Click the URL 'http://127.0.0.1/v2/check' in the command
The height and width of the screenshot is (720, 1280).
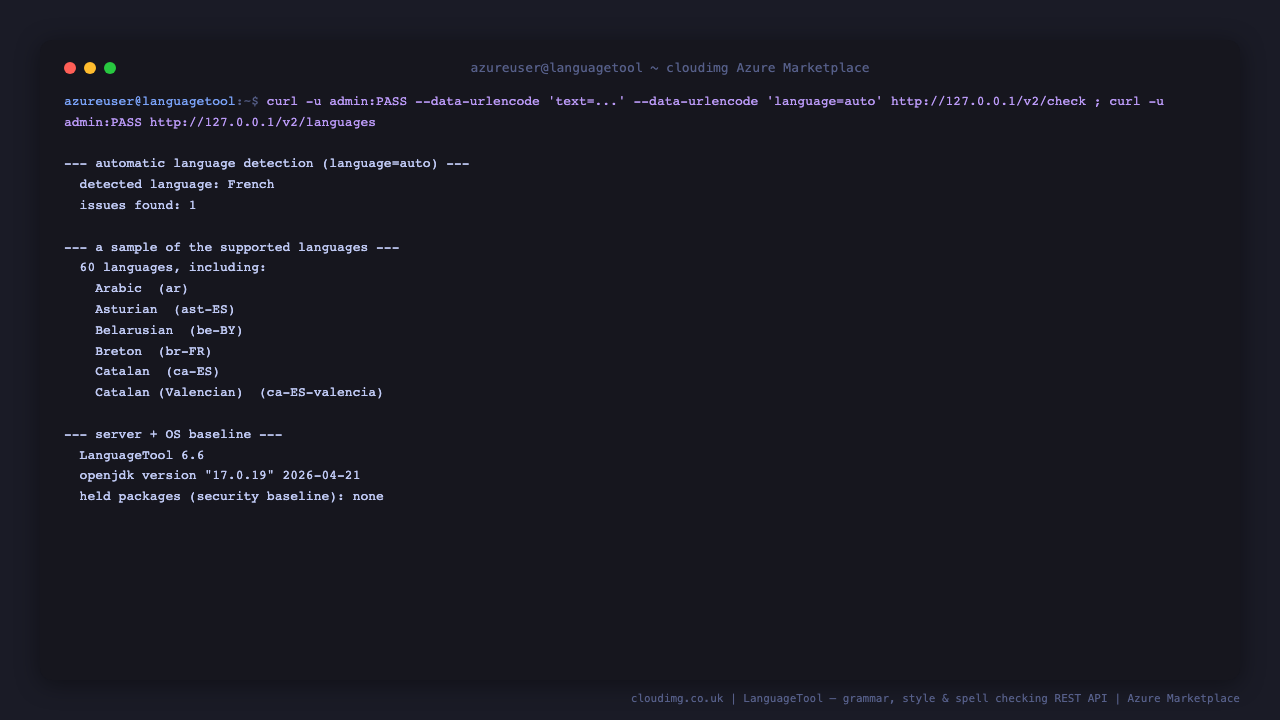[988, 101]
